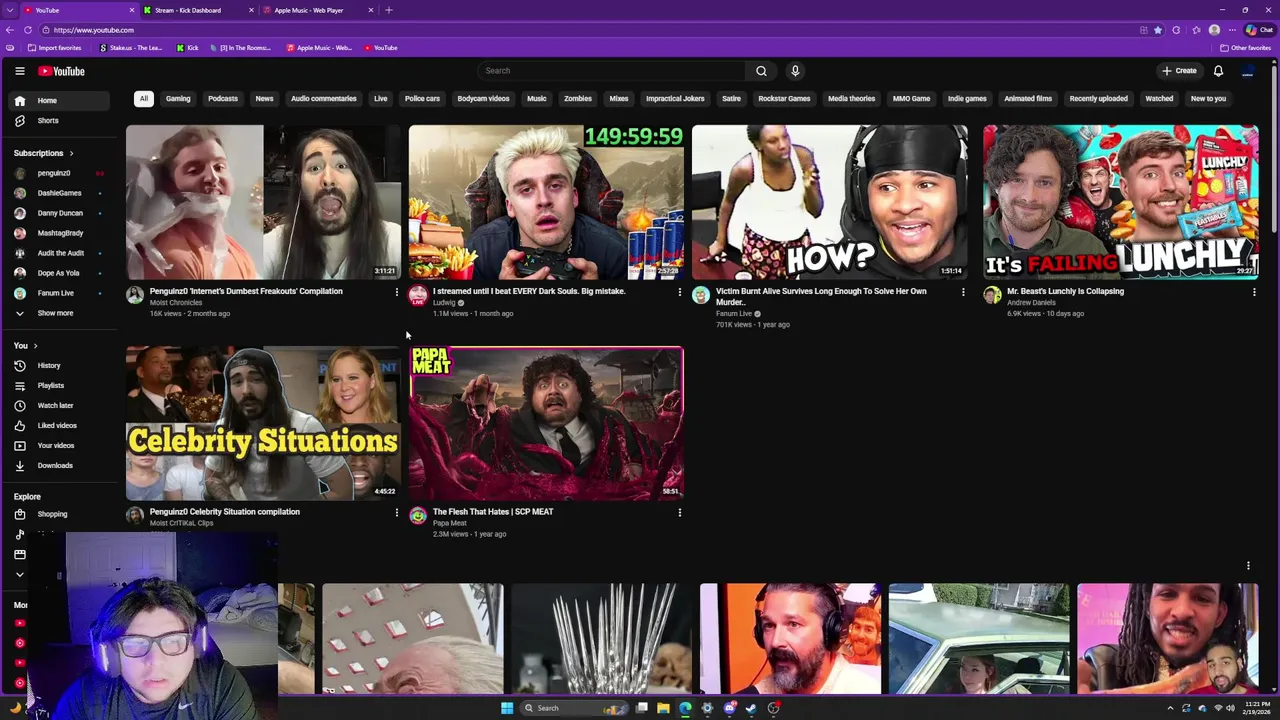
Task: Select the All filter chip
Action: (x=143, y=99)
